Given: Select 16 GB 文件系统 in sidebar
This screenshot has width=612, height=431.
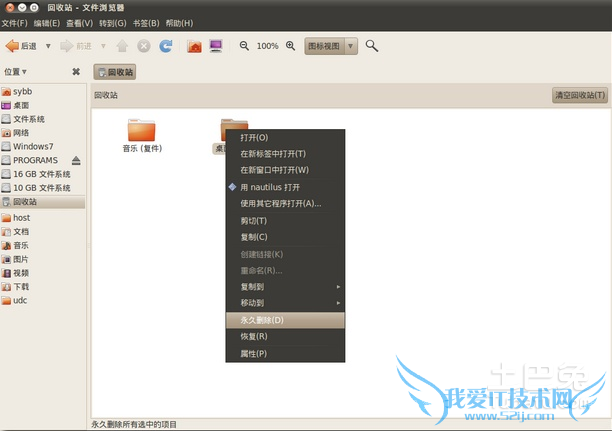Looking at the screenshot, I should [x=43, y=174].
